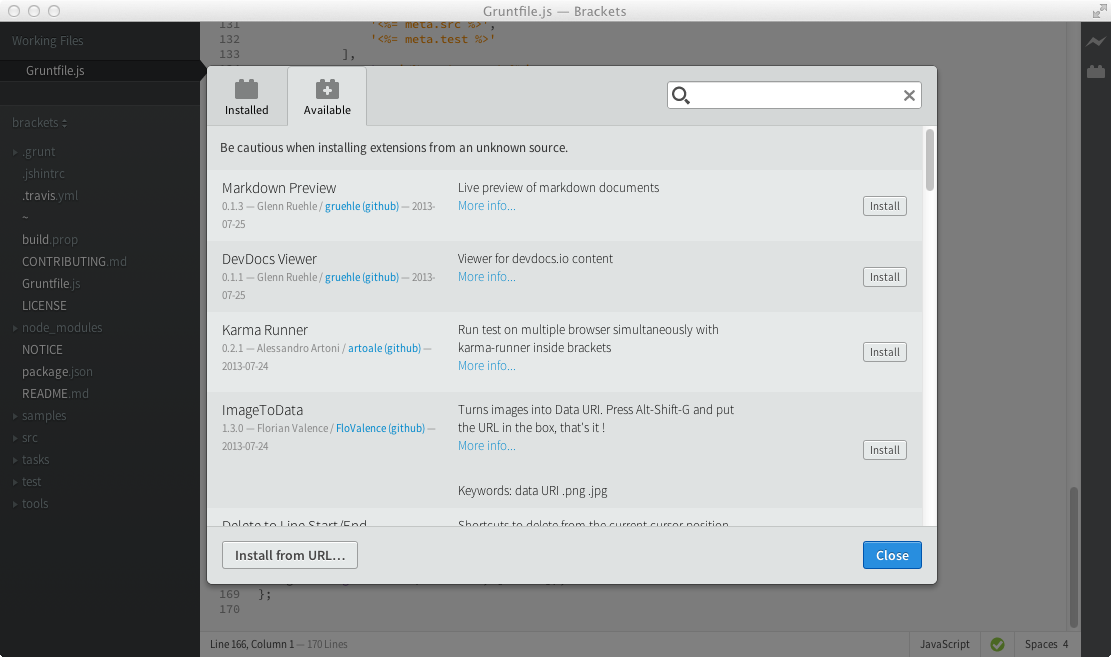1111x657 pixels.
Task: Click the Install from URL button
Action: click(289, 555)
